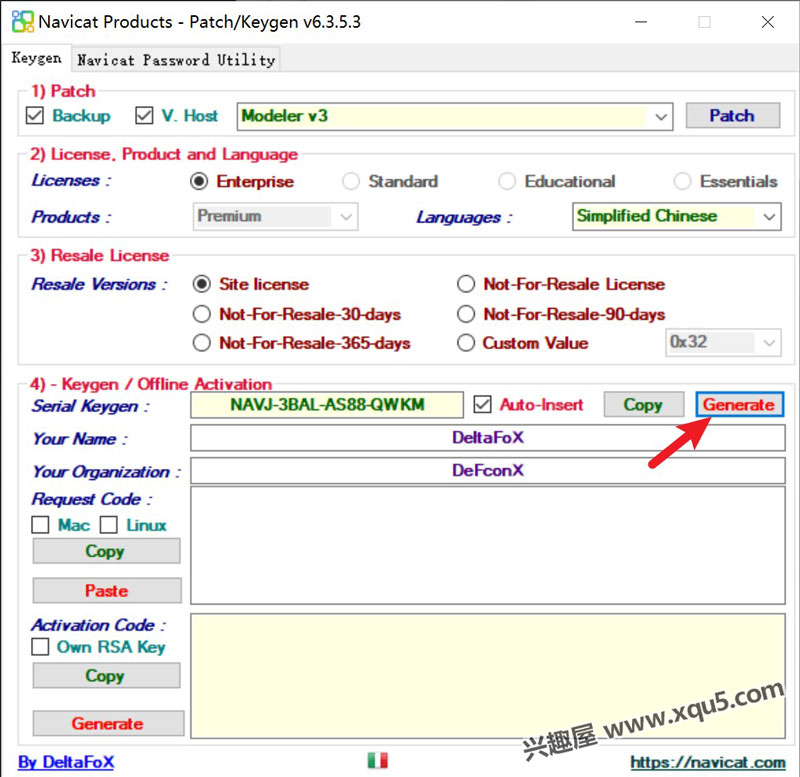Click the serial key field NAVJ-3BAL-AS88-QWKM
Screen dimensions: 800x777
327,405
